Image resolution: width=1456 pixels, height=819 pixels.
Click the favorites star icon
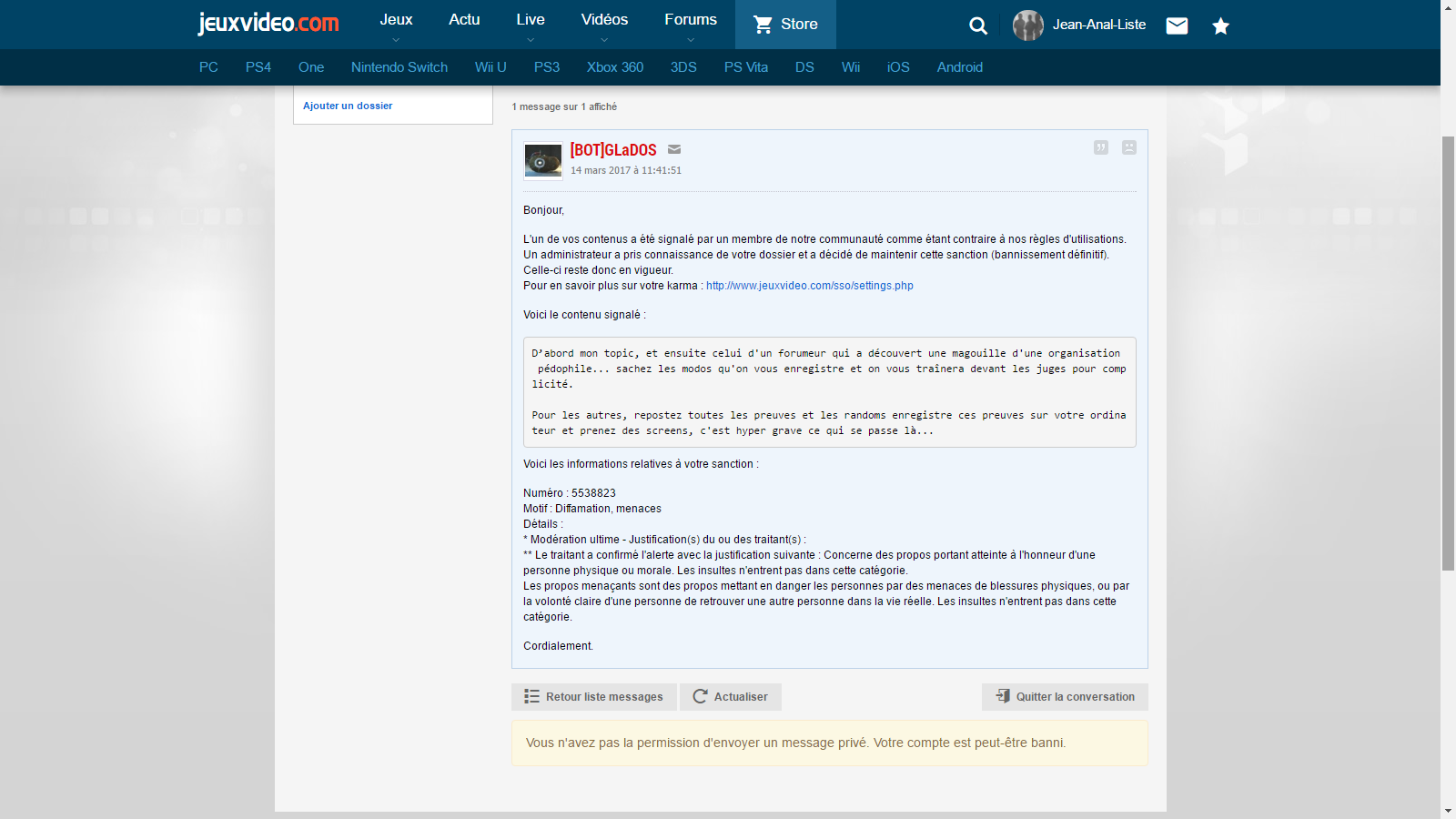point(1220,26)
